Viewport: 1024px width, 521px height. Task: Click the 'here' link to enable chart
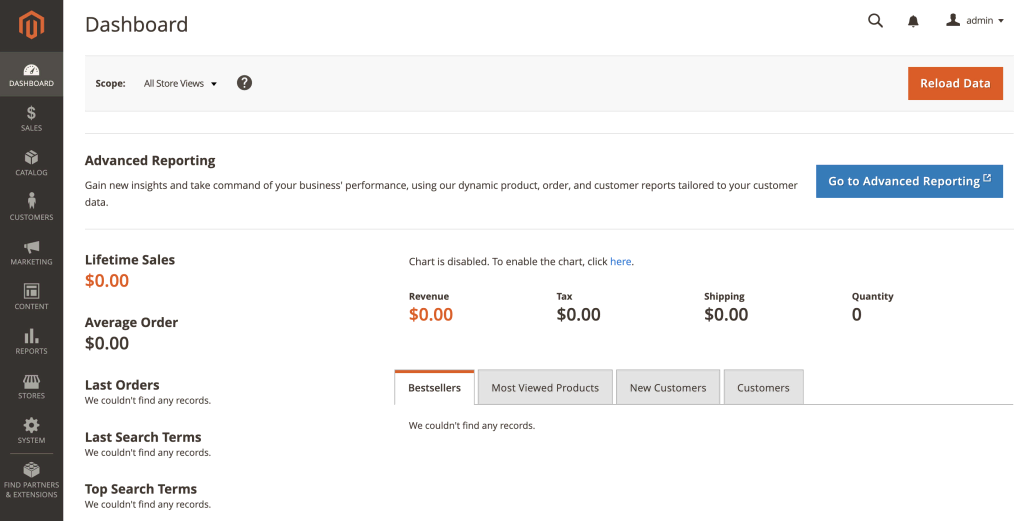click(x=620, y=262)
